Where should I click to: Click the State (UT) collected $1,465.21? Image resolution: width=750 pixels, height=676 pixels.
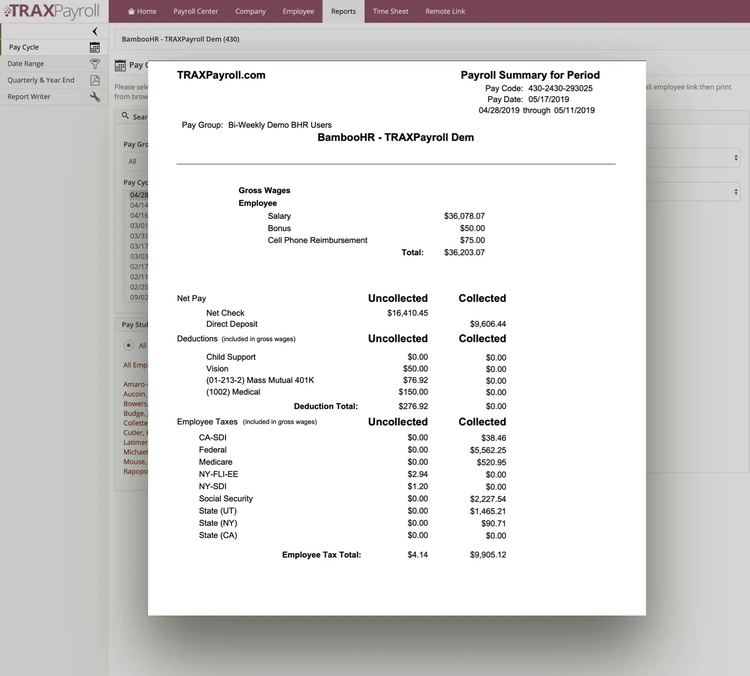(x=487, y=511)
